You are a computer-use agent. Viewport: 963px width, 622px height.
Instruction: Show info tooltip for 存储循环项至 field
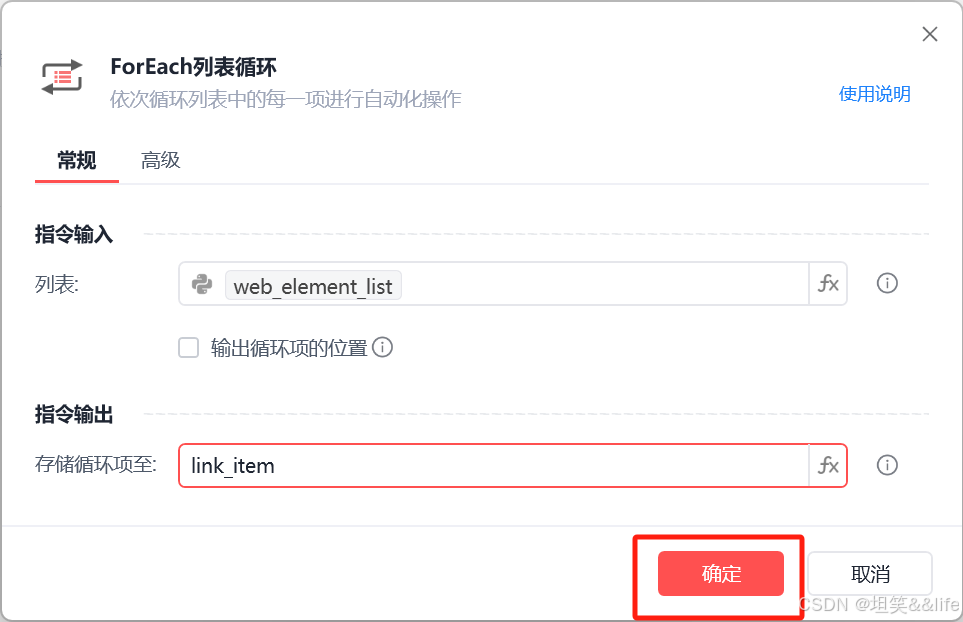pos(887,465)
